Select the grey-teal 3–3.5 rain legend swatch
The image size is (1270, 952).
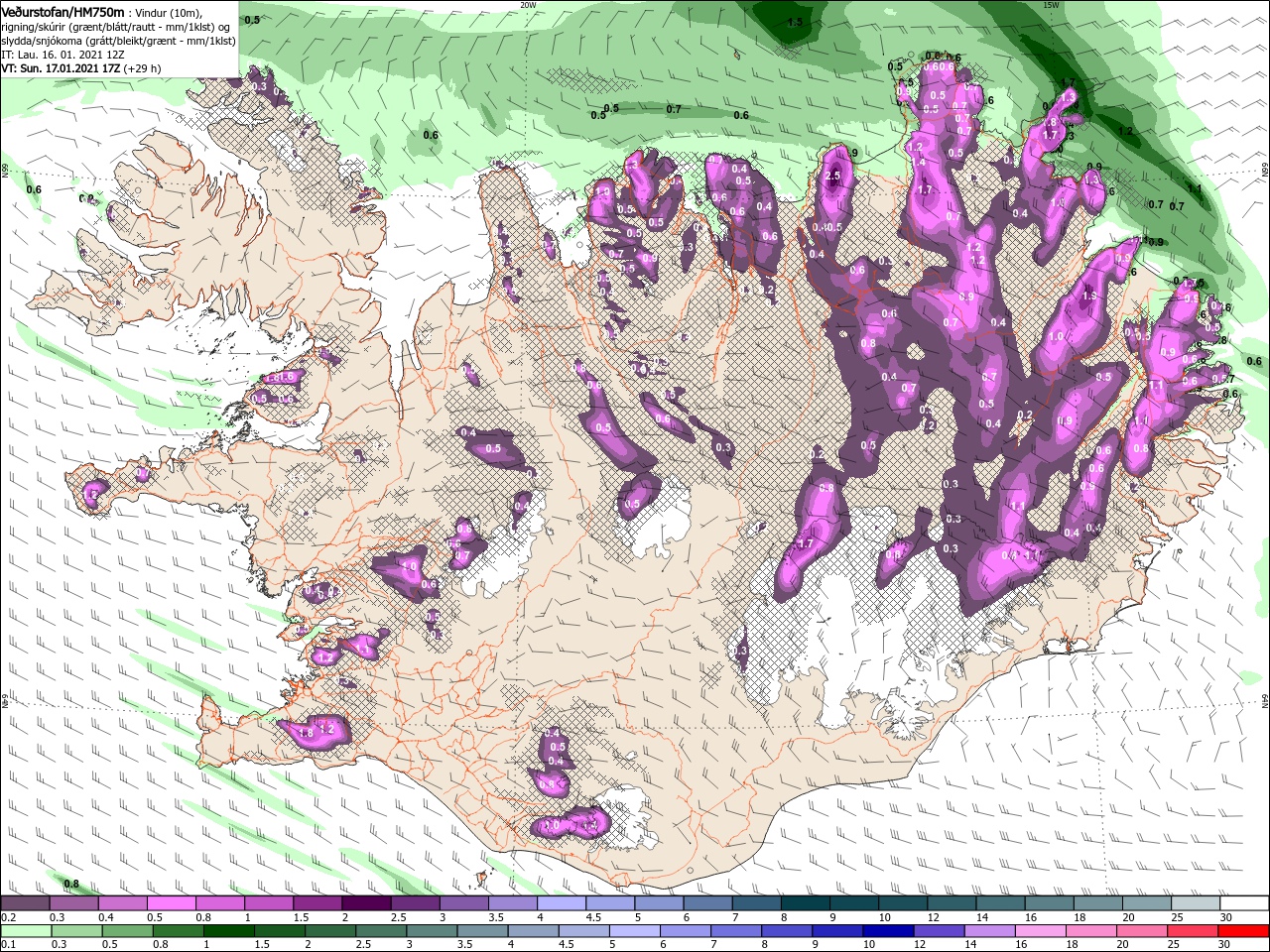tap(431, 931)
